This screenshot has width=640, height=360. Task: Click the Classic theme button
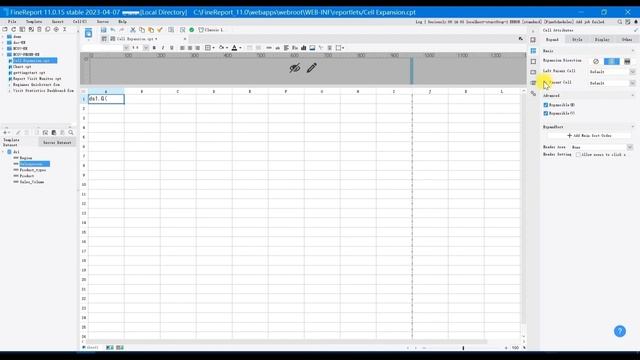211,30
